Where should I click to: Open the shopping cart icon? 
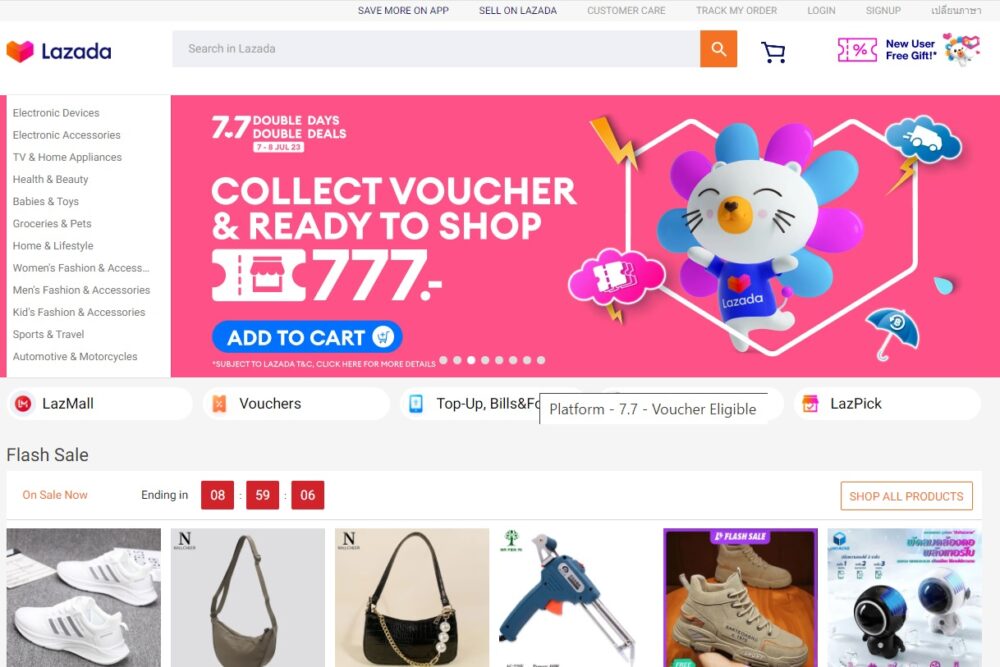pos(774,52)
